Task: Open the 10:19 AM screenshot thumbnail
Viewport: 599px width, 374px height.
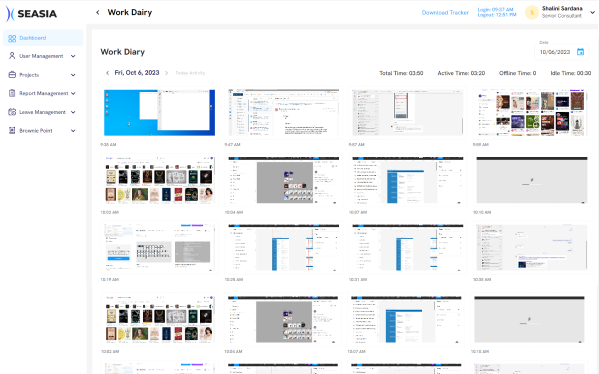Action: pos(159,248)
